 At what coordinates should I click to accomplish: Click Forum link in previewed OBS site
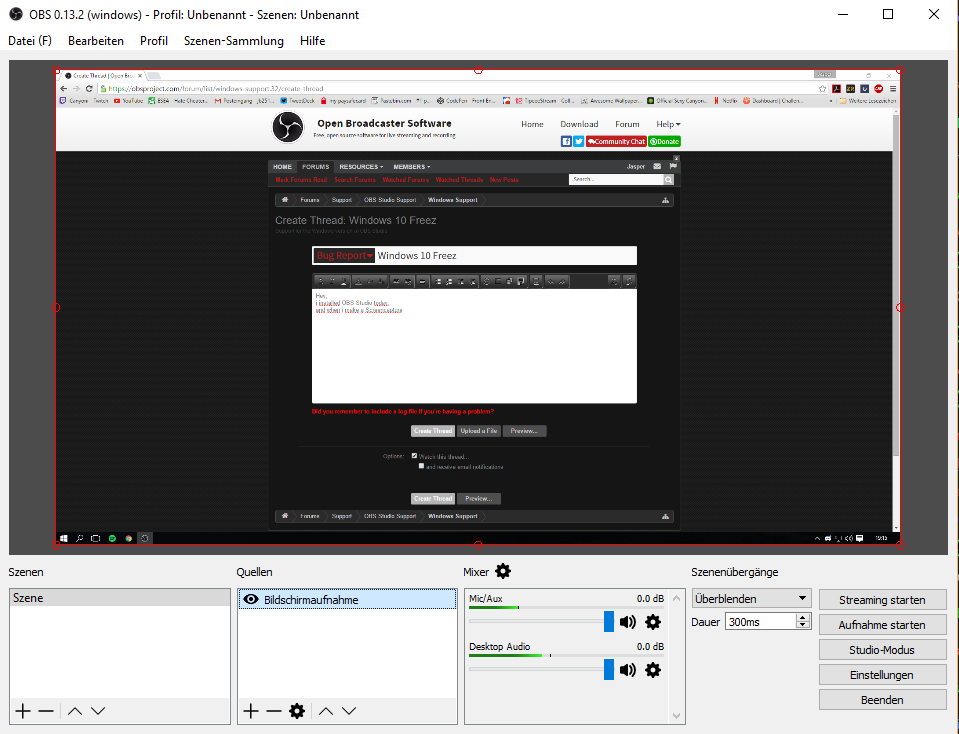pyautogui.click(x=627, y=124)
